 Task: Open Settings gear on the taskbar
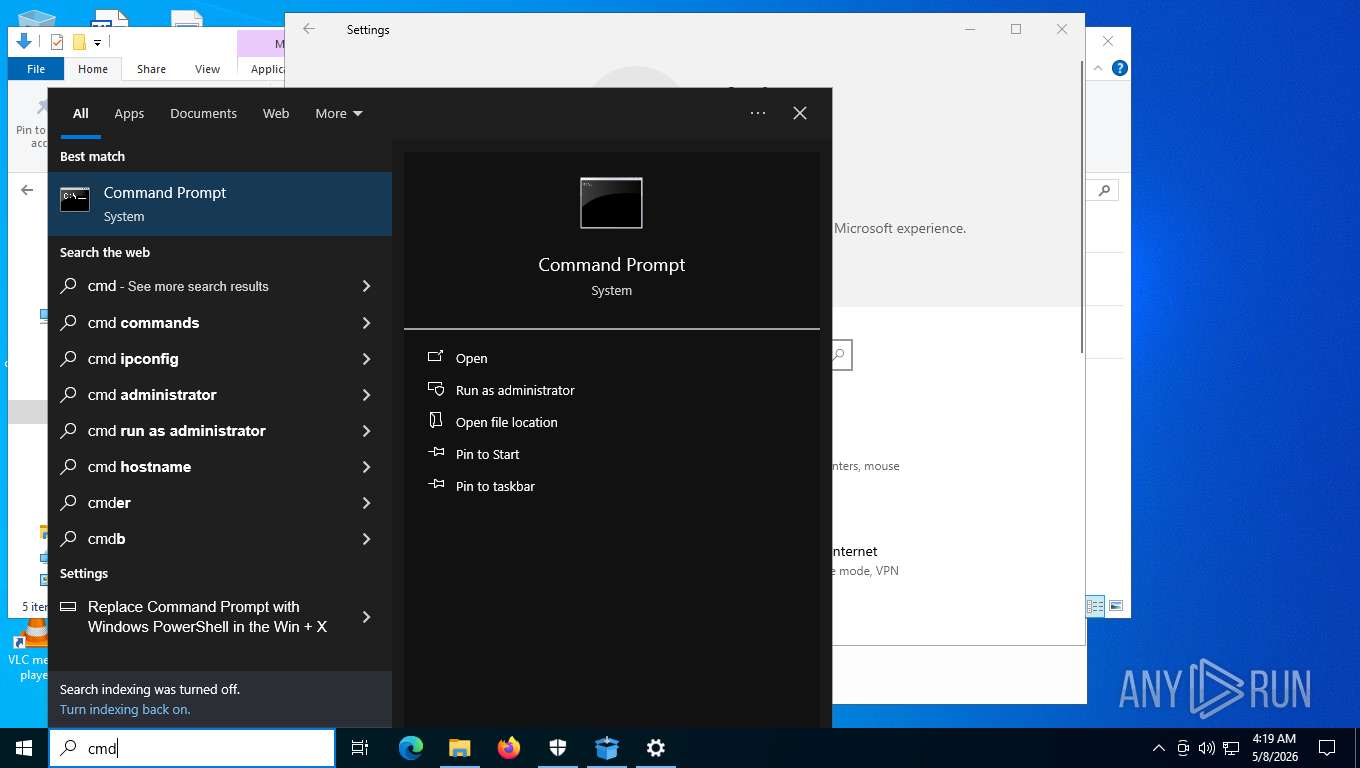(656, 748)
